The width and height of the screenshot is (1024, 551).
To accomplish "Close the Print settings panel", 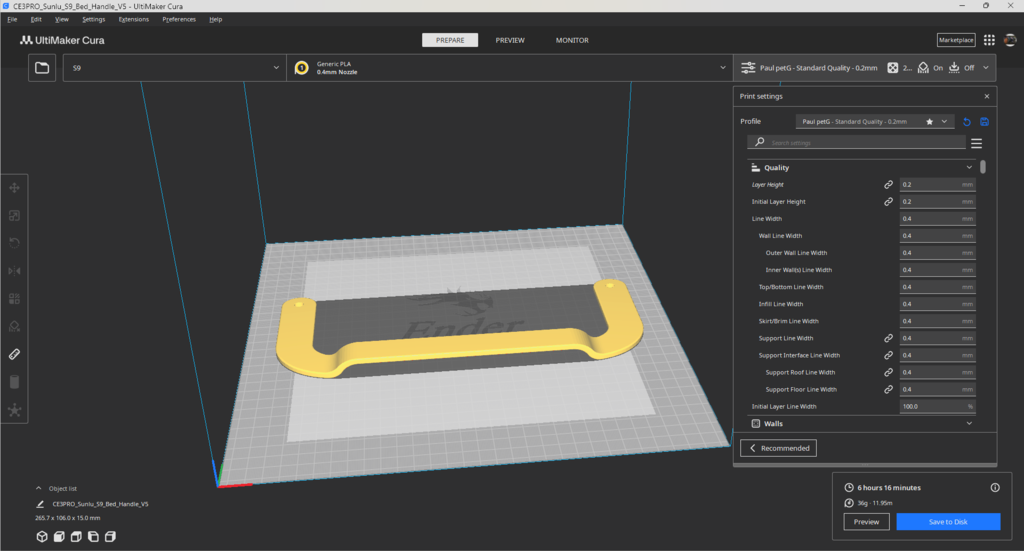I will [987, 97].
